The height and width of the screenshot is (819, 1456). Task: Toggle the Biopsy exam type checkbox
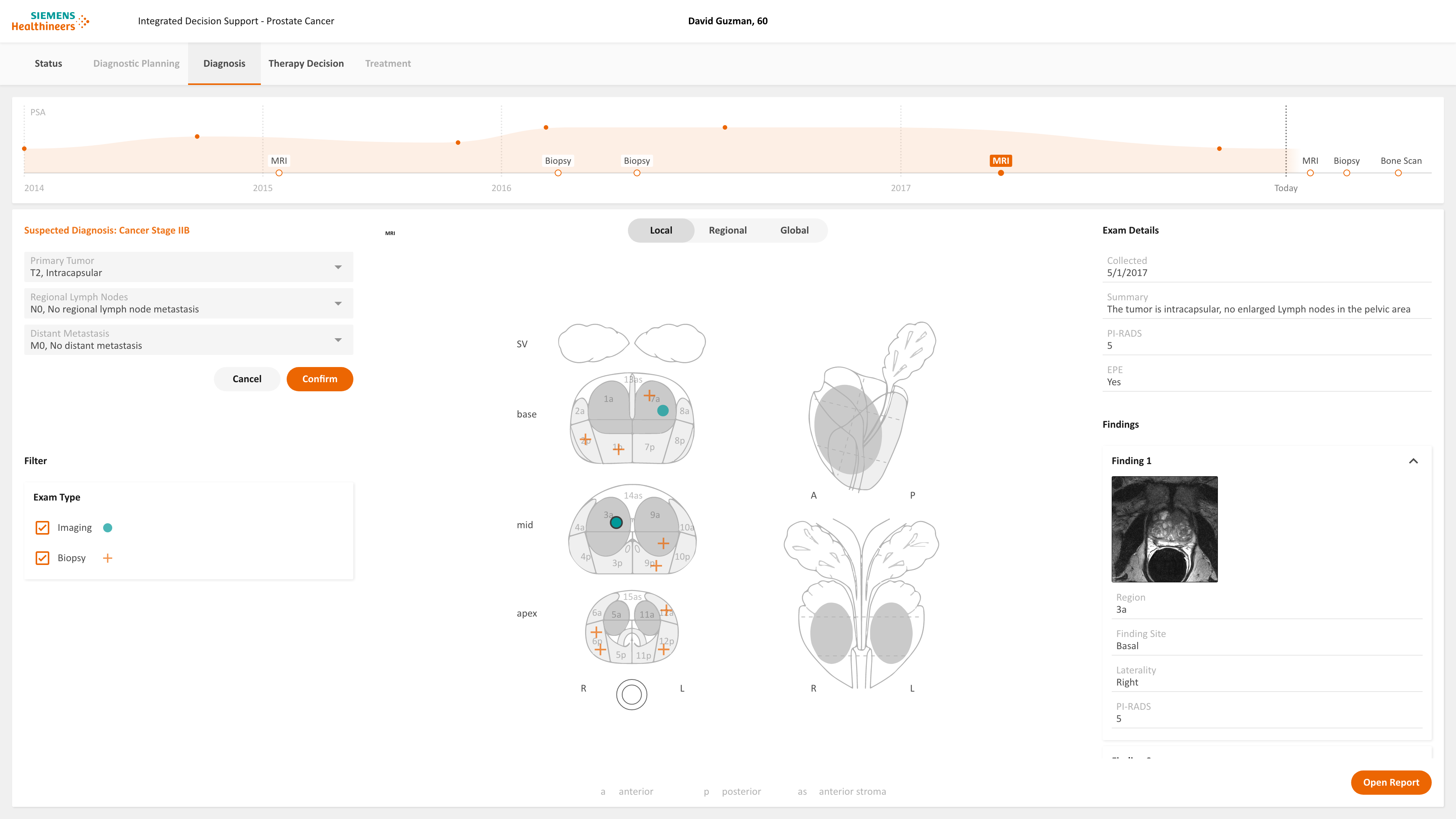[x=42, y=558]
